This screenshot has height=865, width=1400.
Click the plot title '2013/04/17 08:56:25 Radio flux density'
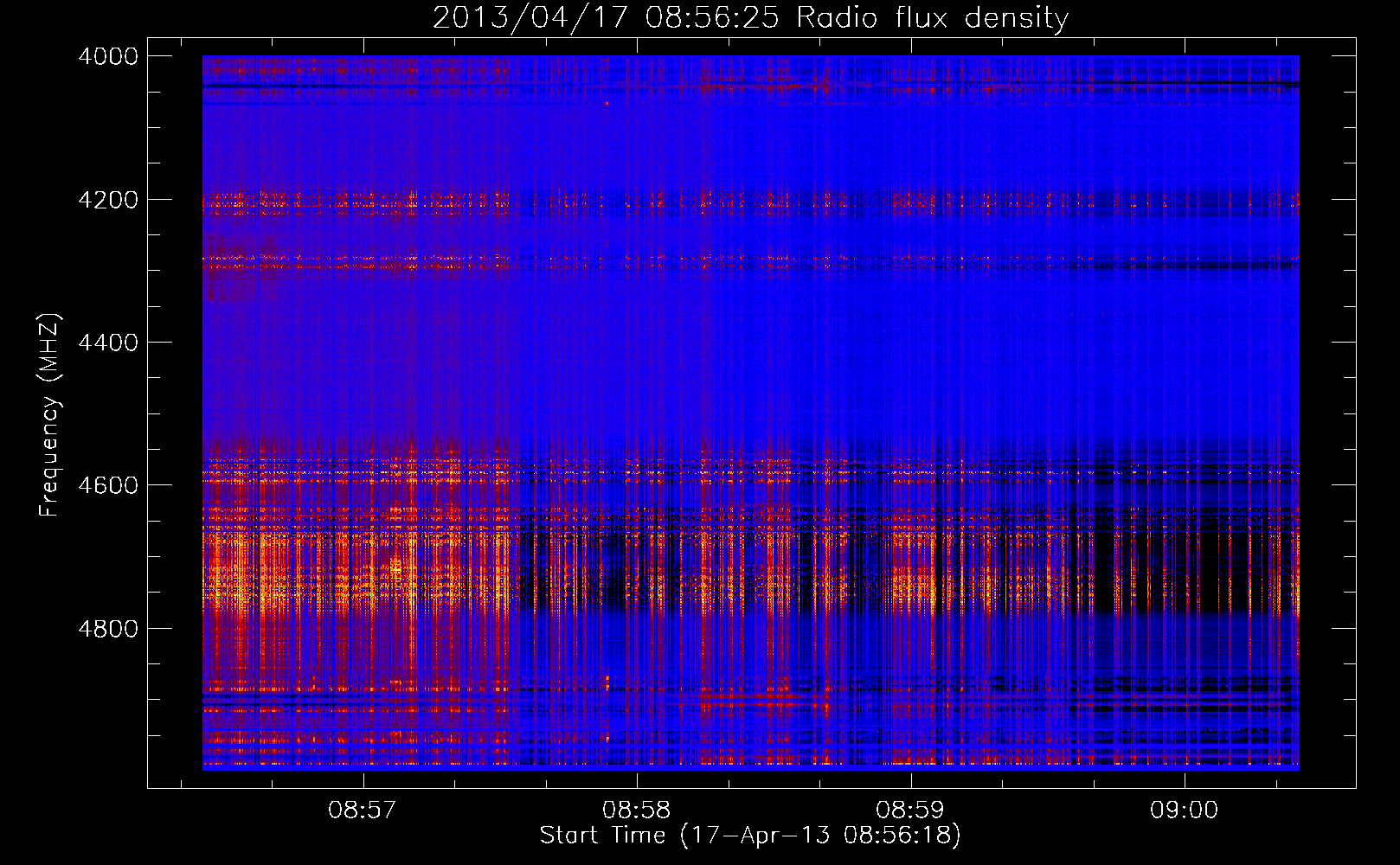click(x=751, y=17)
